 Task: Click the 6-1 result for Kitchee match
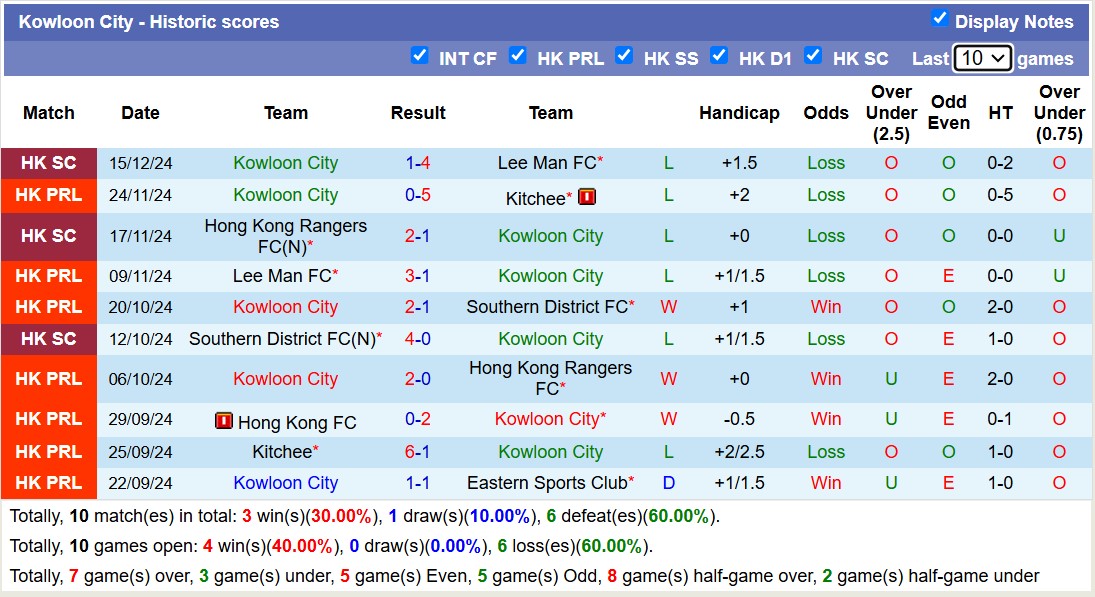(418, 452)
